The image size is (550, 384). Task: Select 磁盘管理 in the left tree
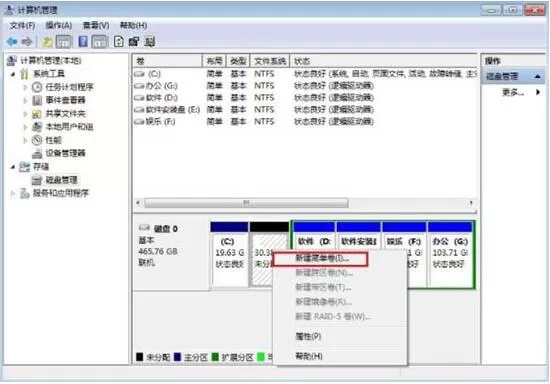point(61,180)
